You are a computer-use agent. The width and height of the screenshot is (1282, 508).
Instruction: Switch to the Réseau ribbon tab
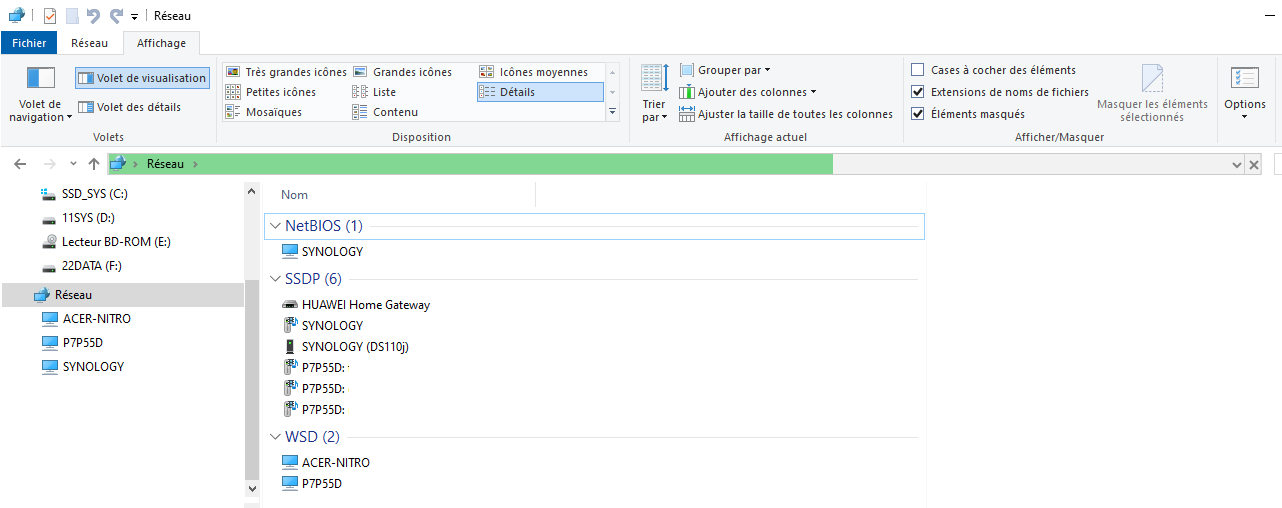point(90,43)
